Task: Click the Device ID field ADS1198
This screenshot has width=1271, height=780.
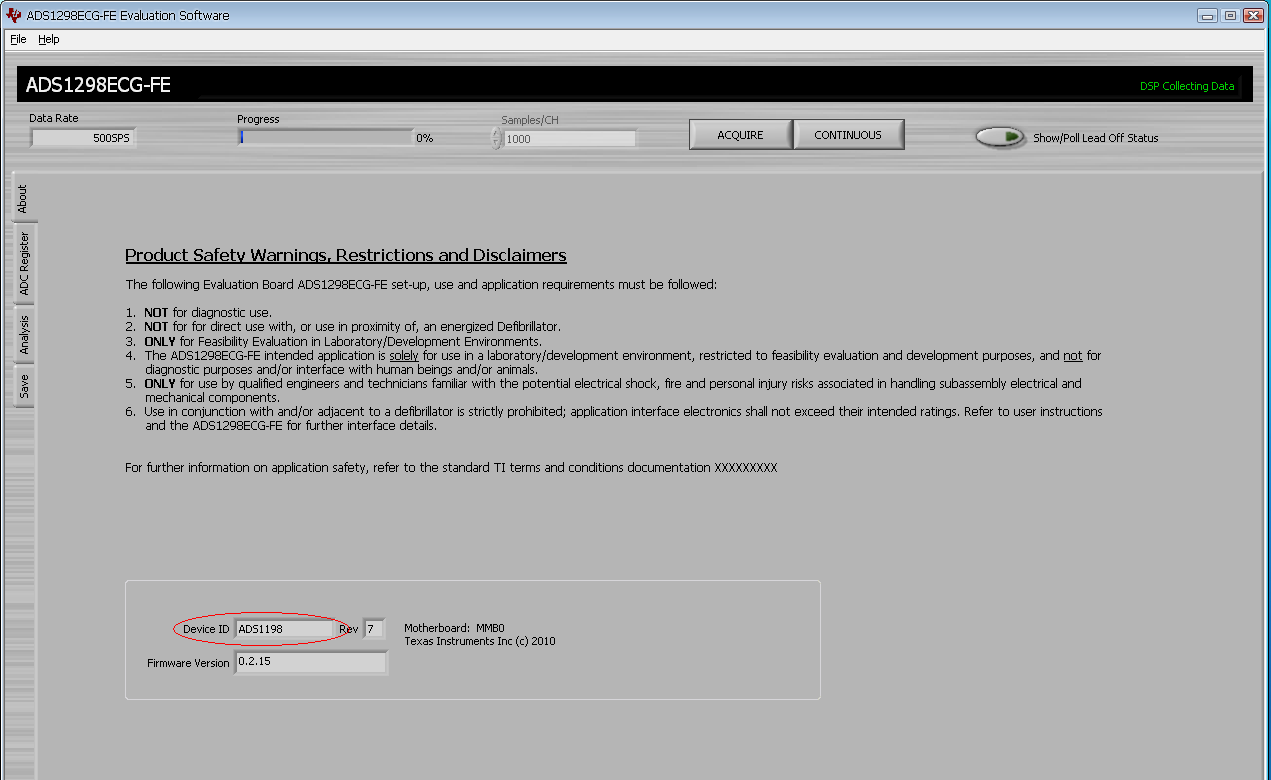Action: pyautogui.click(x=284, y=629)
